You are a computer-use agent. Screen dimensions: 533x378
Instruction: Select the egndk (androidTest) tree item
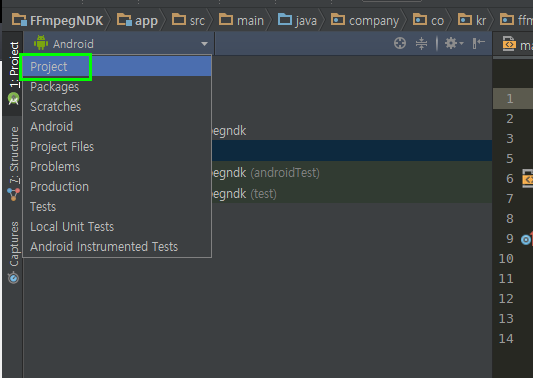(x=265, y=173)
